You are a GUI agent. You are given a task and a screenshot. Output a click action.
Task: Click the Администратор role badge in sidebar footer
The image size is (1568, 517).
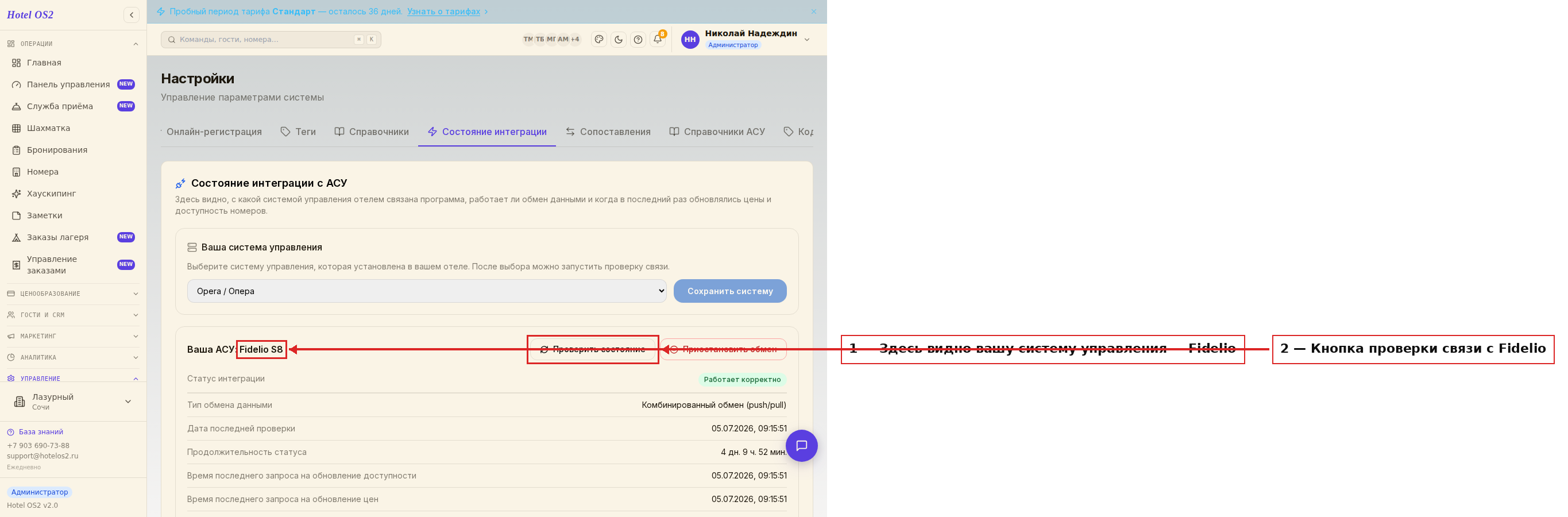coord(40,492)
